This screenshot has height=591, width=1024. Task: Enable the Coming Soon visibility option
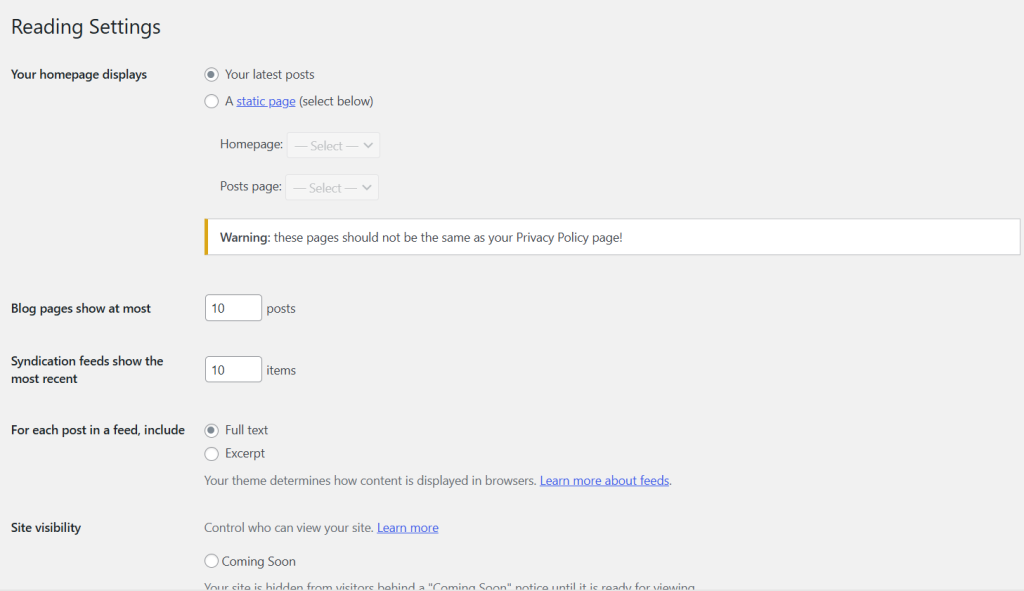pos(211,561)
